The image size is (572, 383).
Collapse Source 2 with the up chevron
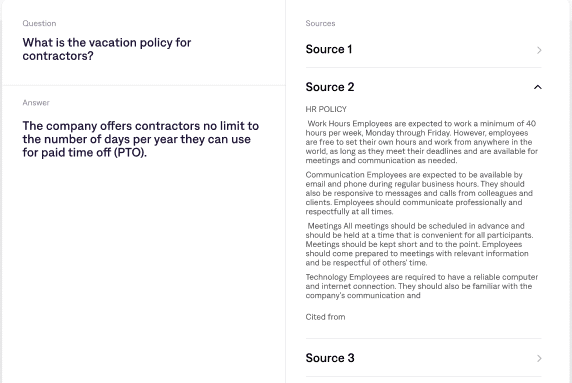538,87
